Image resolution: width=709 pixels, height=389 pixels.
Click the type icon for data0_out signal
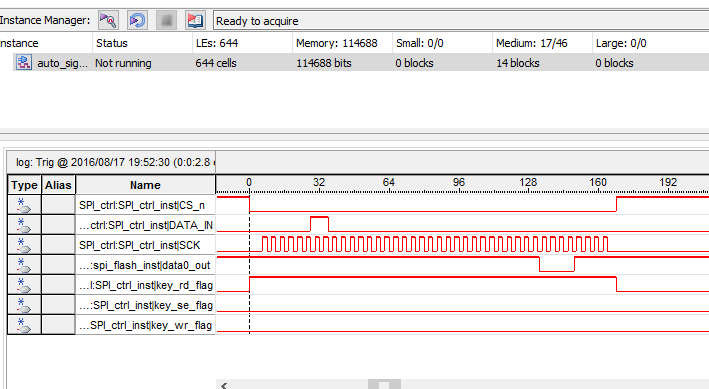pos(24,265)
